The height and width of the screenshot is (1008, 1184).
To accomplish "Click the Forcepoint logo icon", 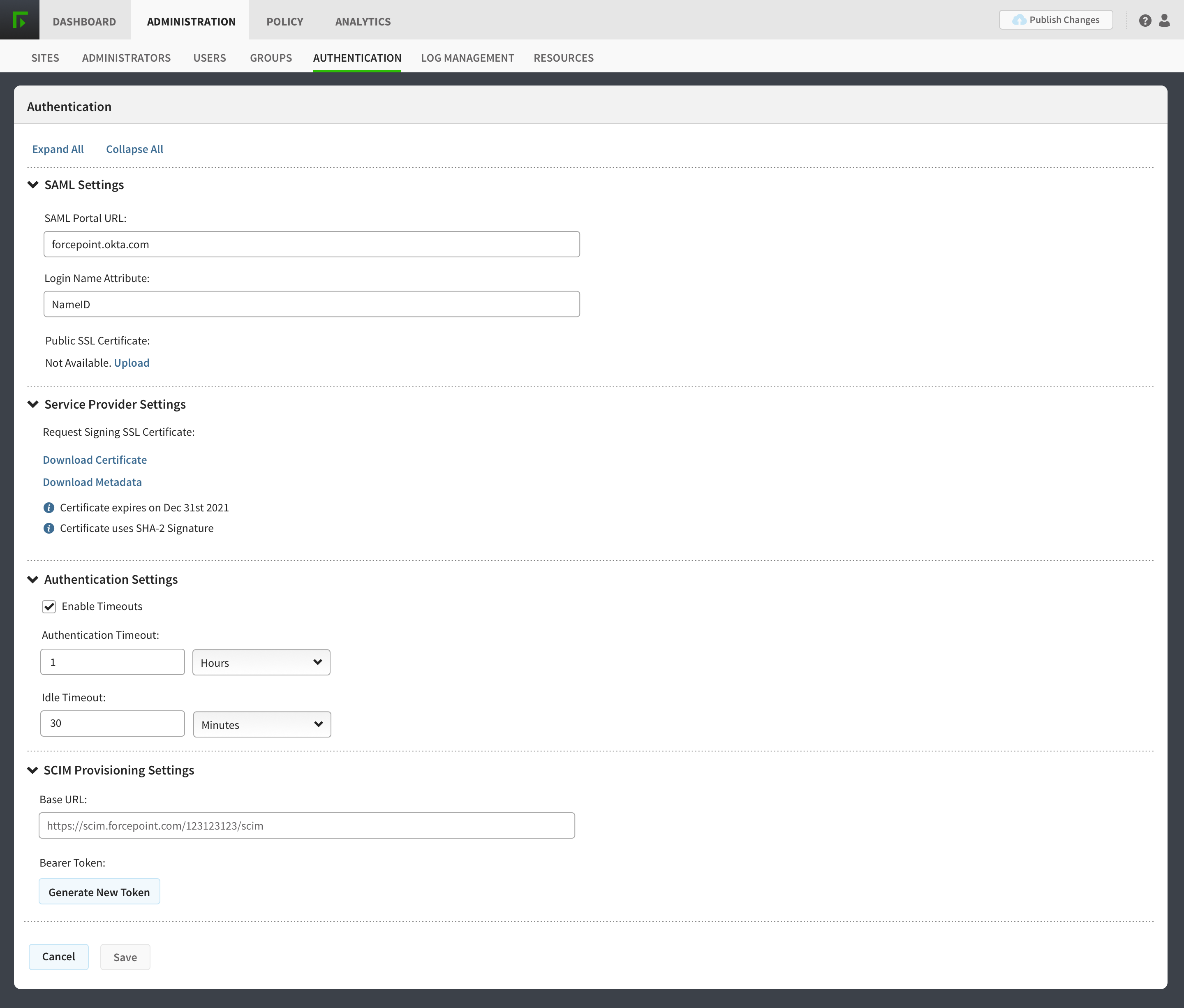I will click(x=19, y=20).
